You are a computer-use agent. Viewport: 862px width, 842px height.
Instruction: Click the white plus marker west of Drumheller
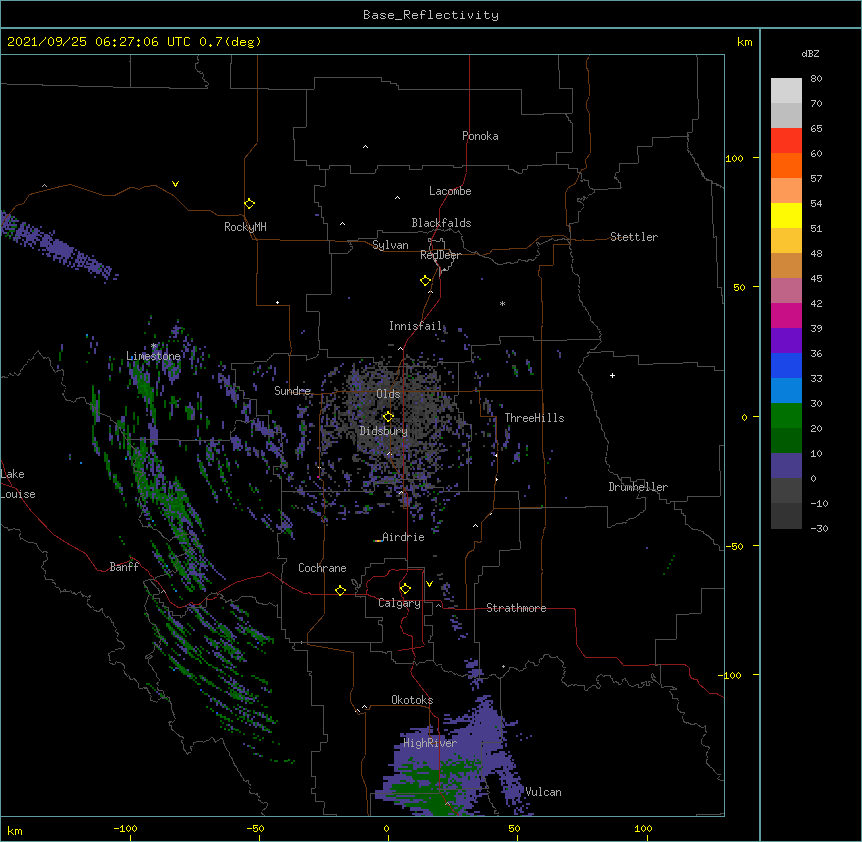pos(612,375)
